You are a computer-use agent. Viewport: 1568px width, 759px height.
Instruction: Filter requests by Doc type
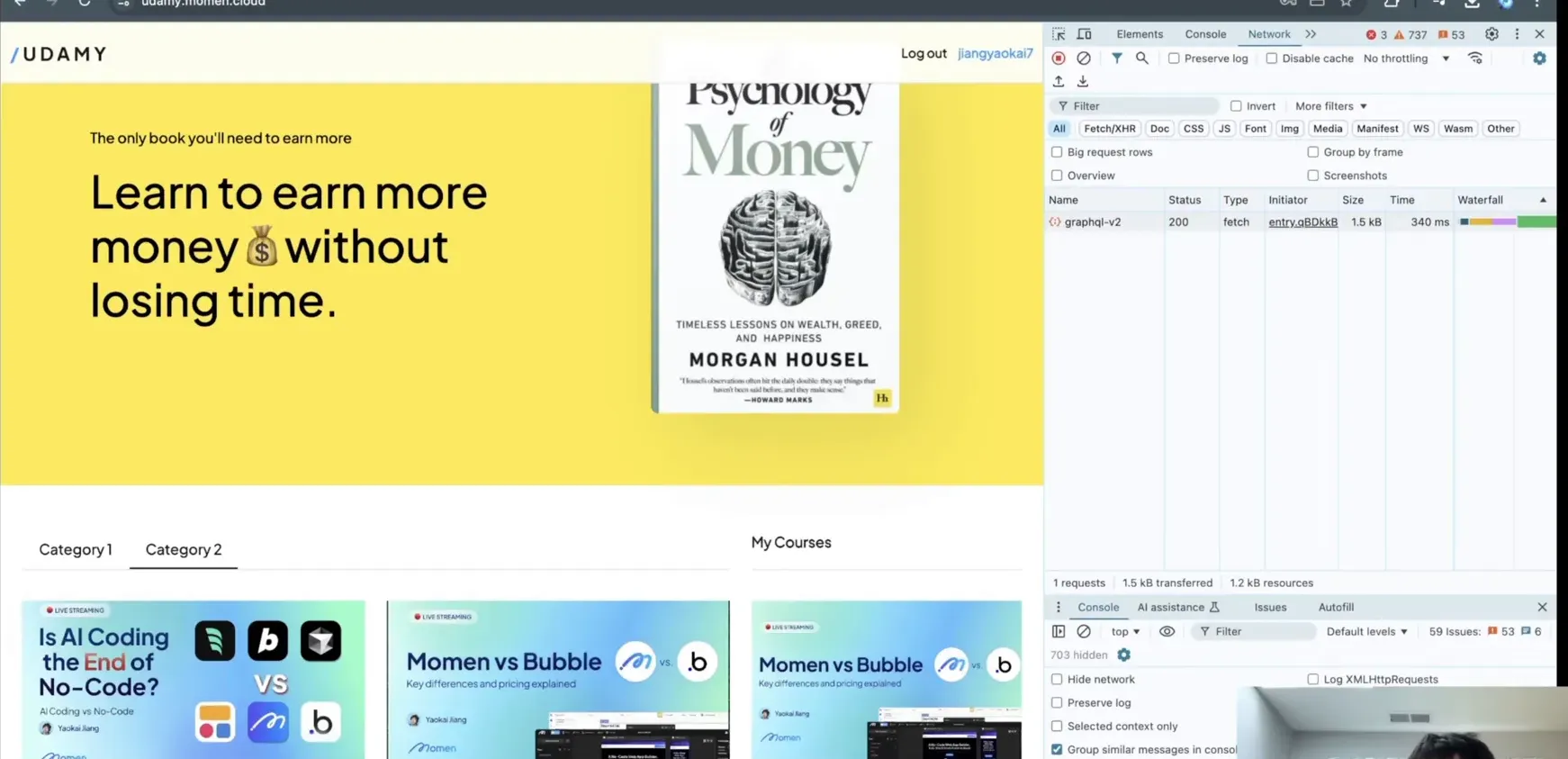click(x=1159, y=129)
